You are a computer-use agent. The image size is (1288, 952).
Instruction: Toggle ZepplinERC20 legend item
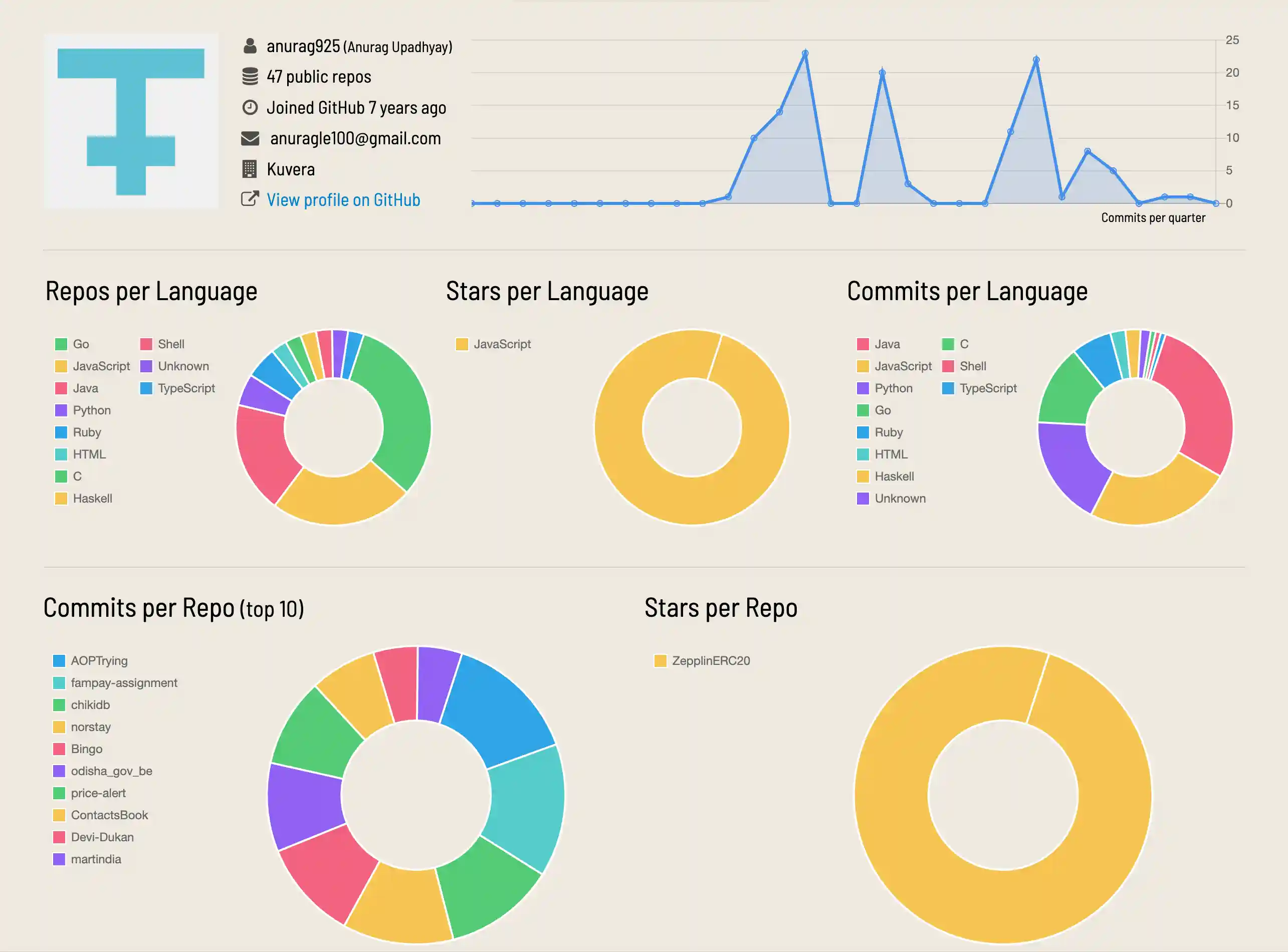[710, 661]
